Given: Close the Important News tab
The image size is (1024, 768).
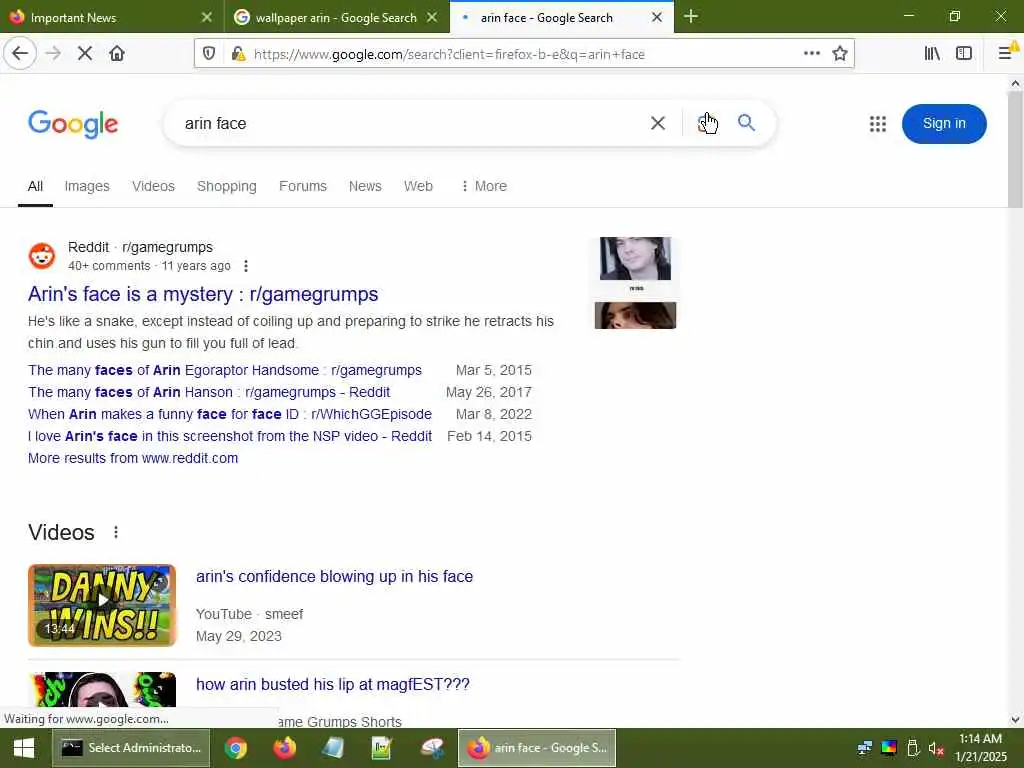Looking at the screenshot, I should tap(206, 18).
